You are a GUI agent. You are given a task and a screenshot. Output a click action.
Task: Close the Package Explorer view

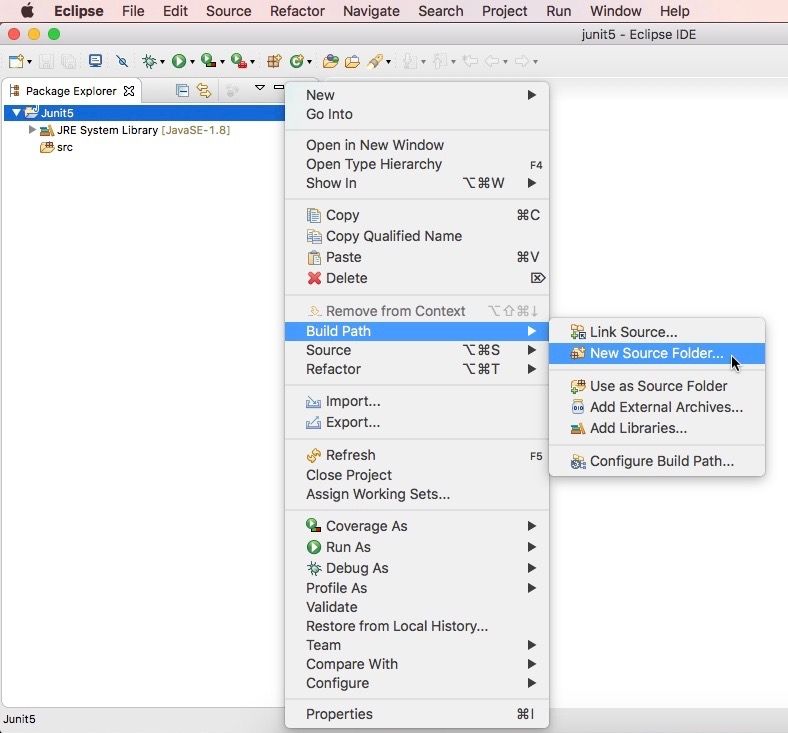tap(129, 91)
